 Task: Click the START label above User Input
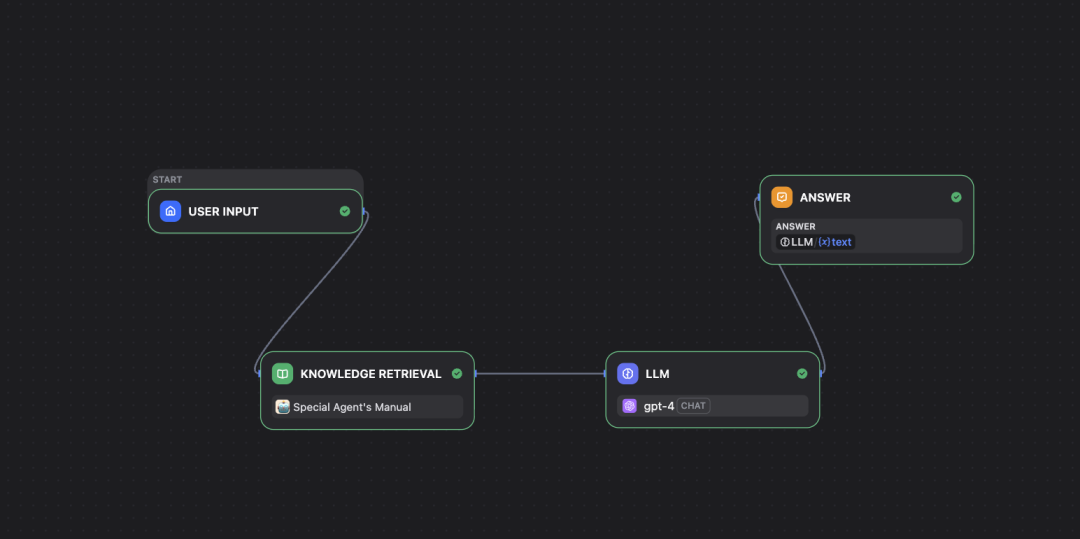[x=167, y=180]
